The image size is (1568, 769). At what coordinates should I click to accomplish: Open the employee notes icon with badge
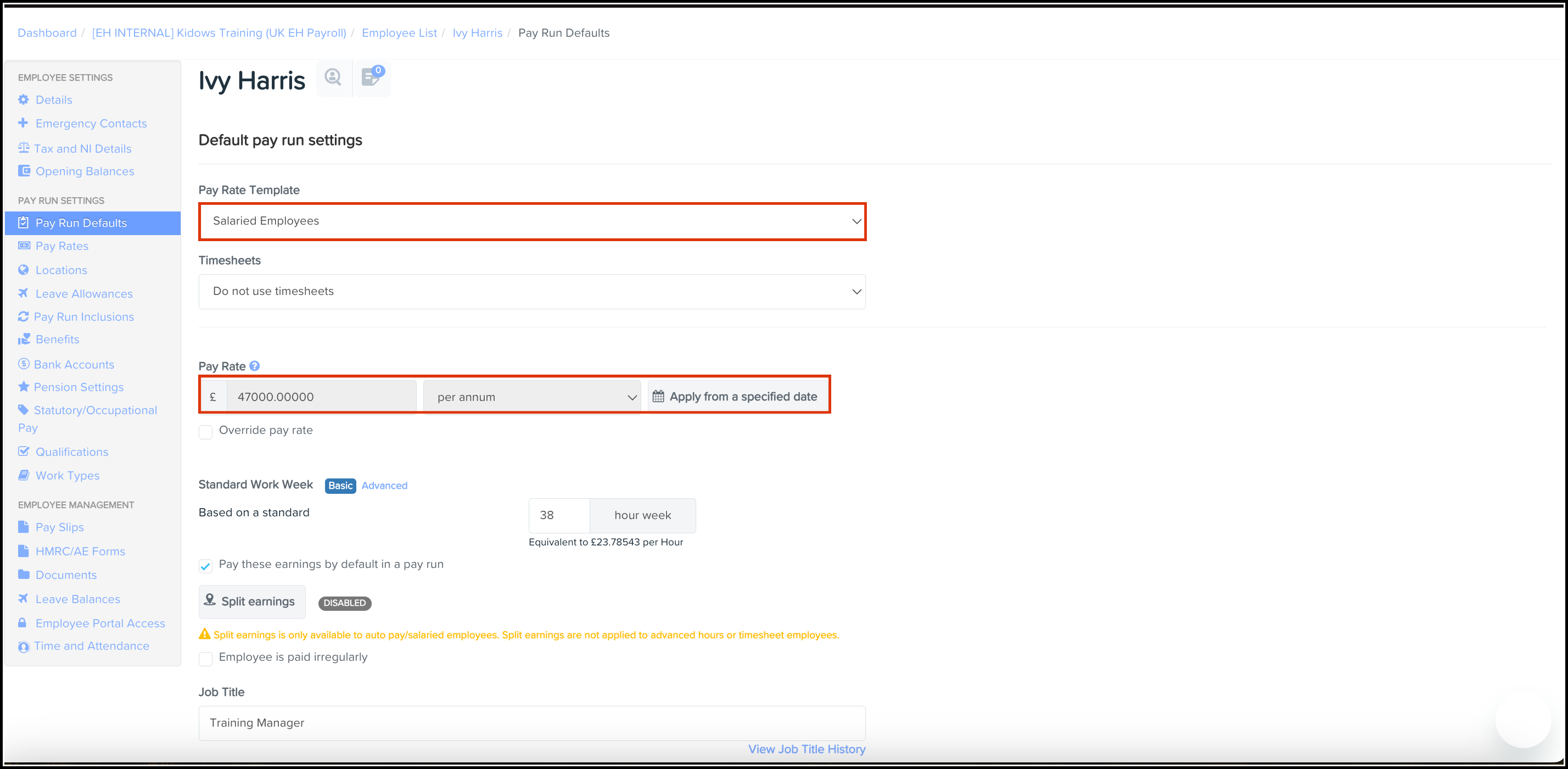pyautogui.click(x=371, y=77)
